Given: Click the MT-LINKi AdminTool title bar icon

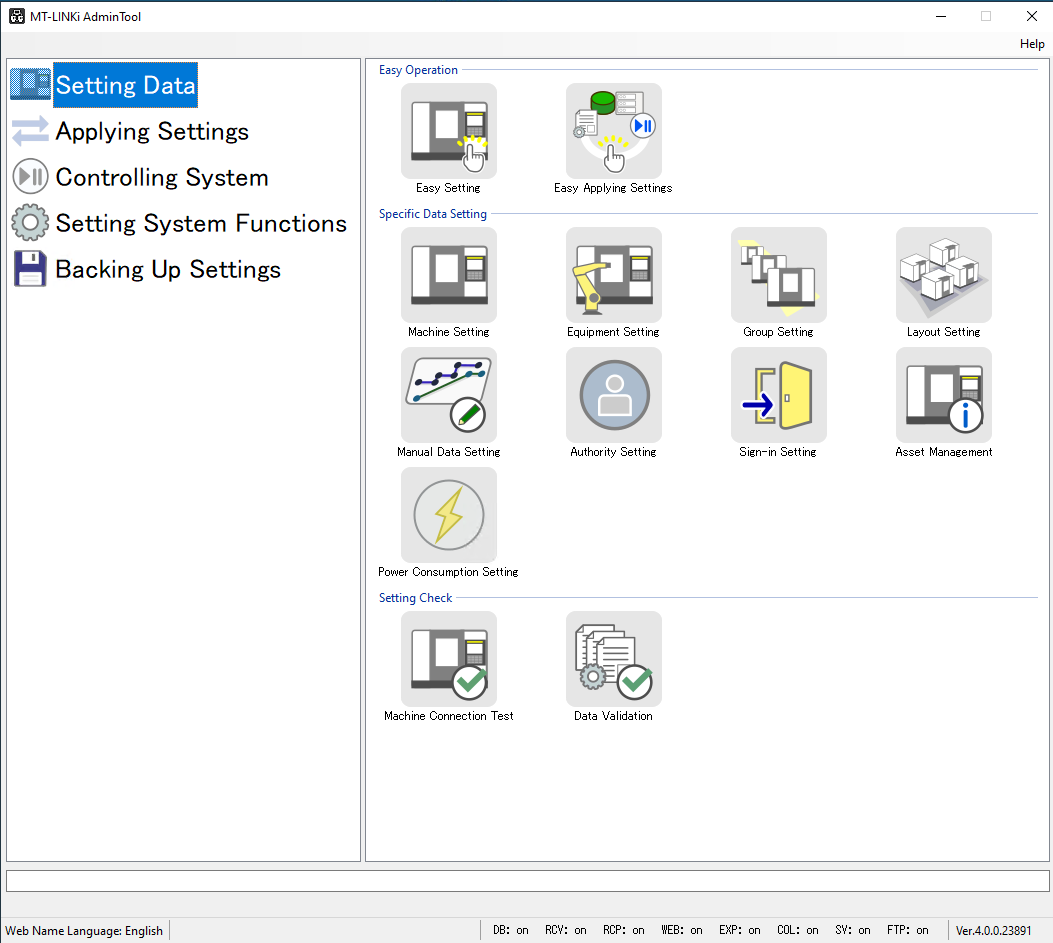Looking at the screenshot, I should 17,16.
